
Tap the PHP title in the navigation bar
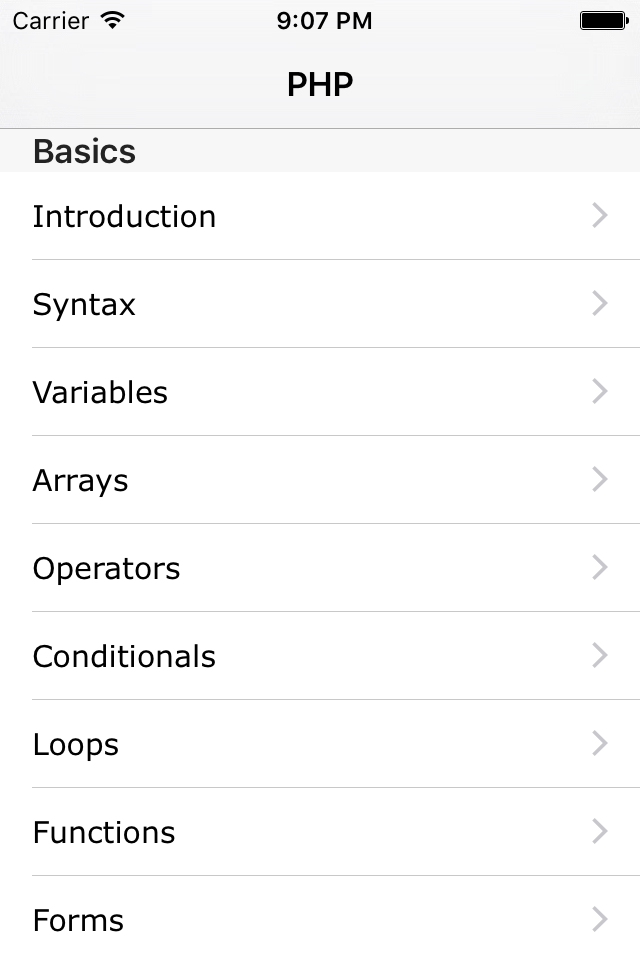pos(320,84)
